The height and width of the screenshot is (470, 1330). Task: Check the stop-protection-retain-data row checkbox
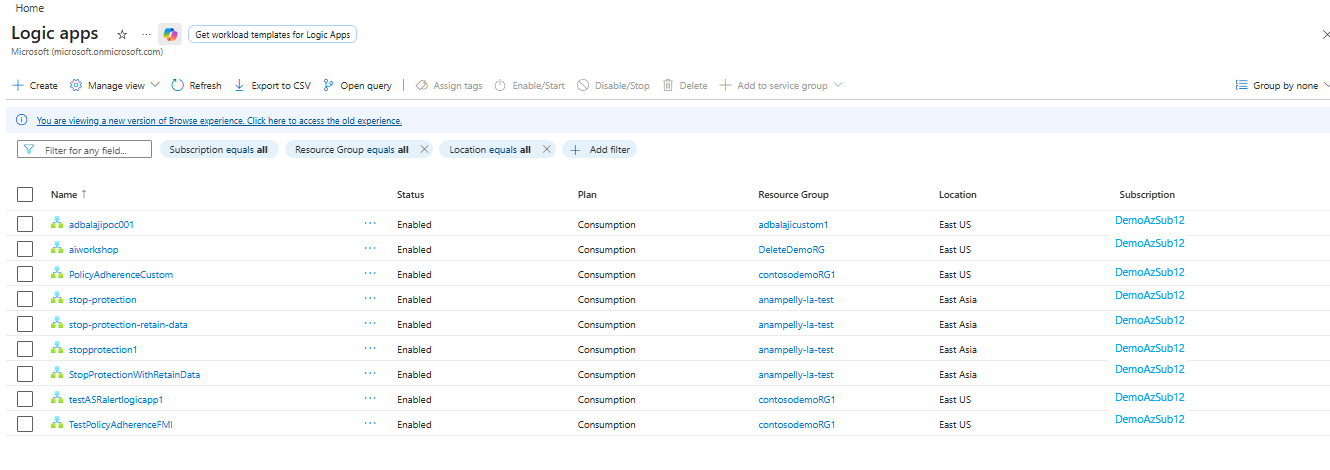click(25, 324)
